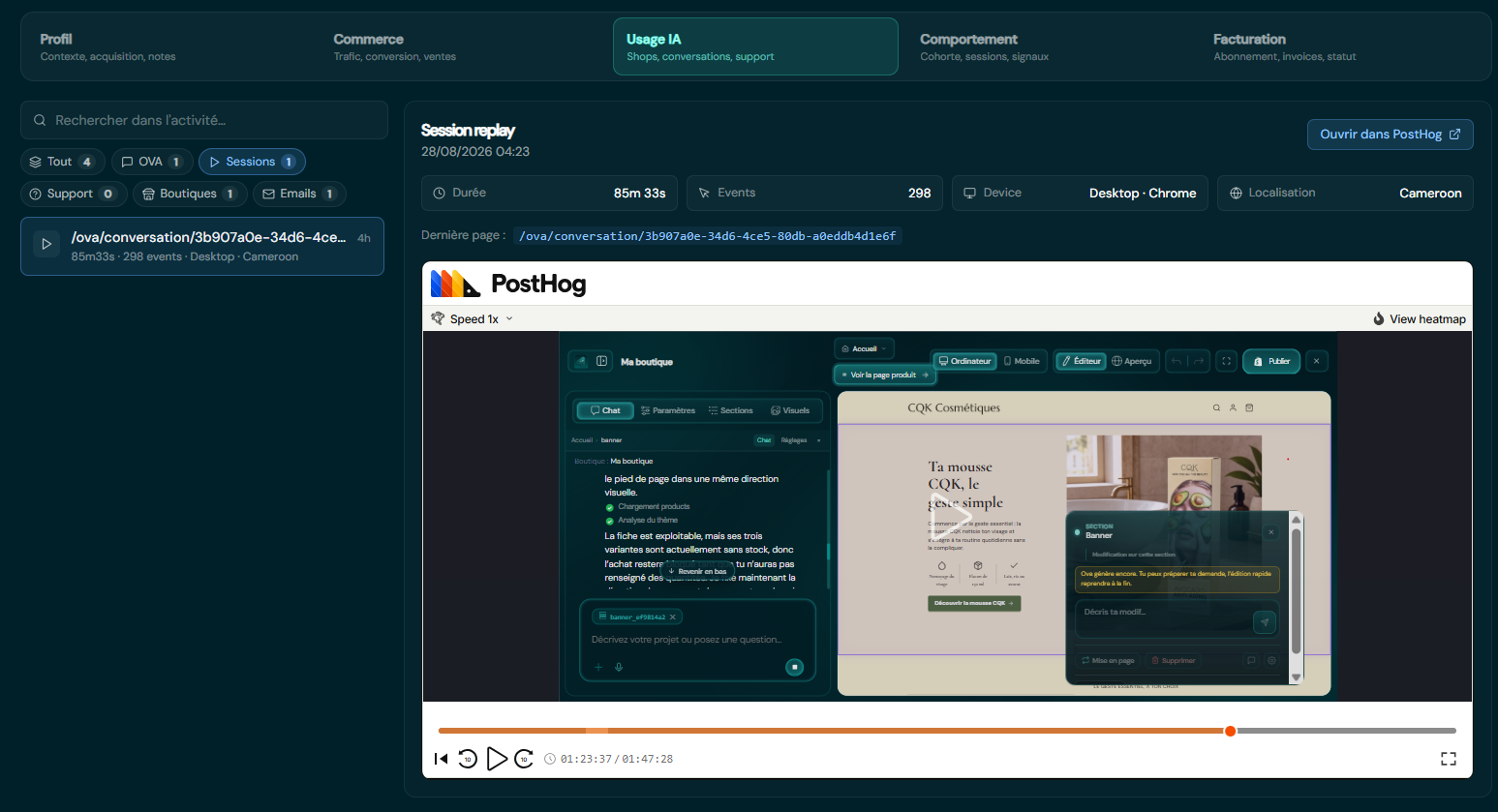Switch to the Commerce tab
The image size is (1498, 812).
(x=463, y=46)
